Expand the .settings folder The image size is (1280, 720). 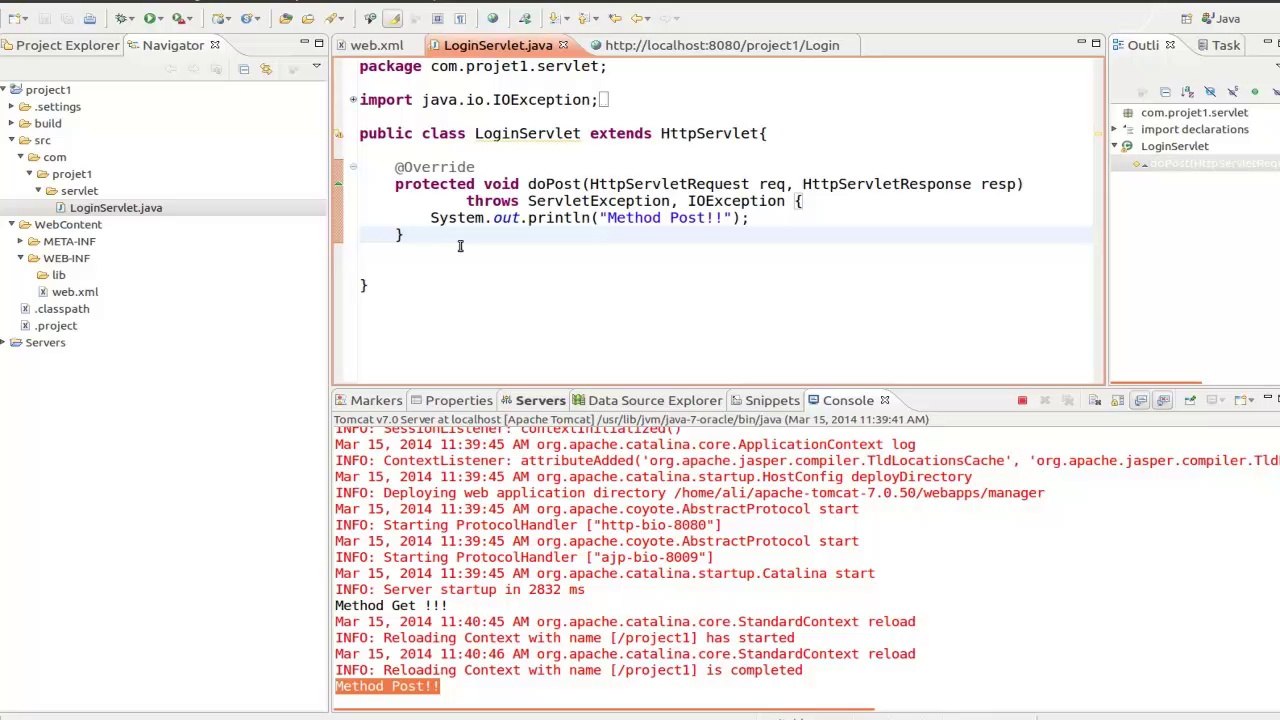pyautogui.click(x=12, y=107)
